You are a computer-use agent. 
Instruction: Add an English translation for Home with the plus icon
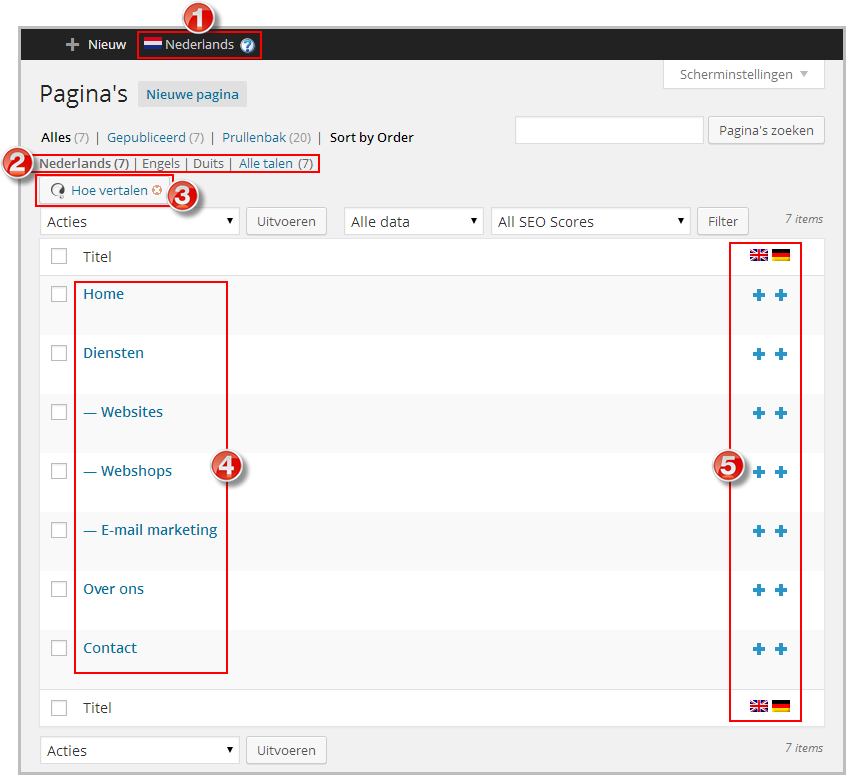tap(759, 294)
